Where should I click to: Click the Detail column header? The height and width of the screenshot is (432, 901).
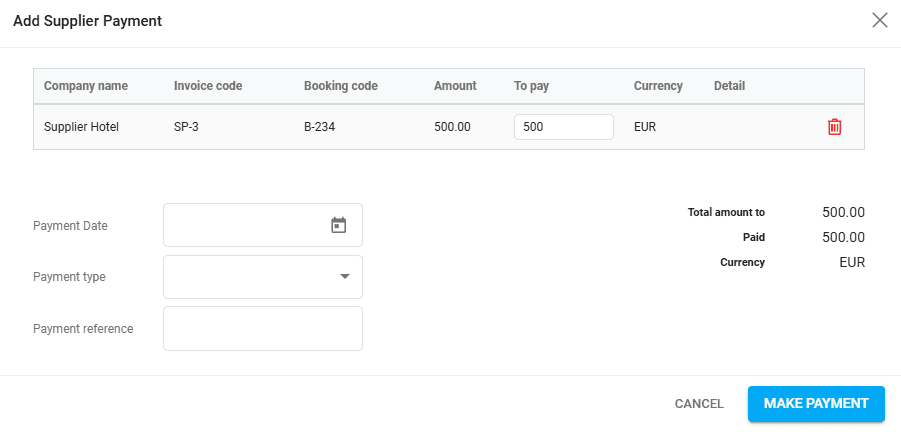pos(729,86)
